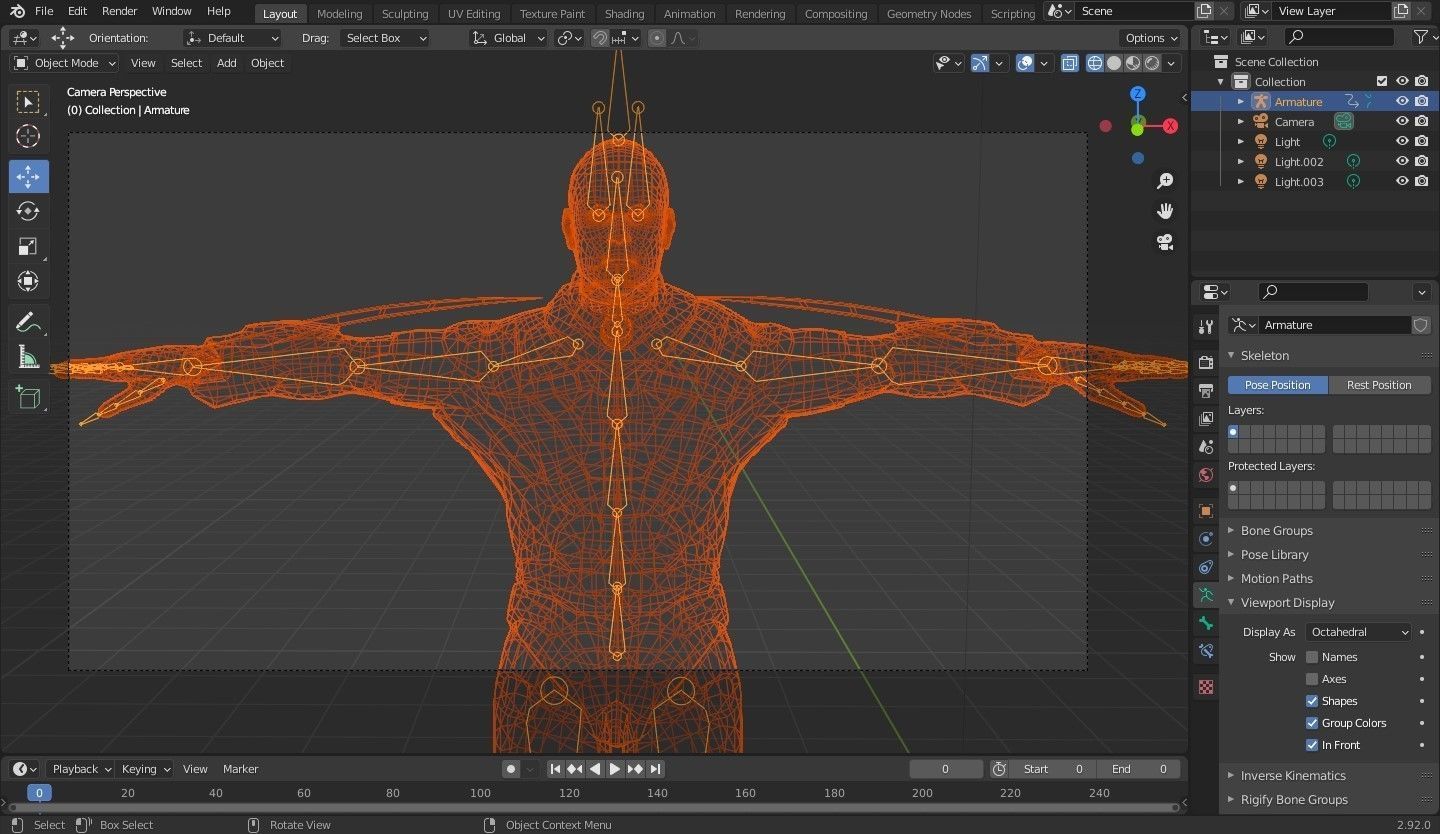Select the Select Box tool in toolbar
The image size is (1440, 834).
pyautogui.click(x=28, y=102)
